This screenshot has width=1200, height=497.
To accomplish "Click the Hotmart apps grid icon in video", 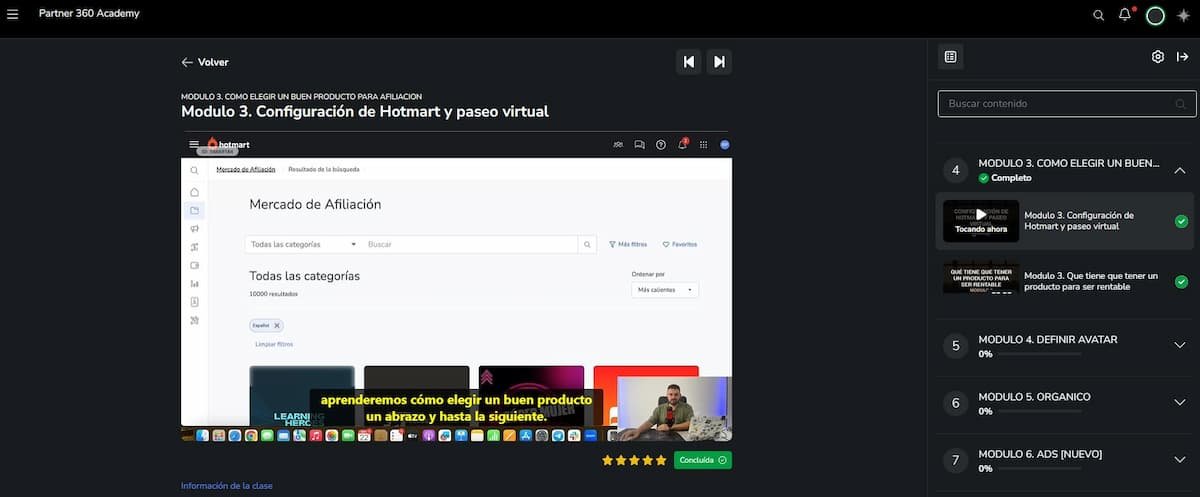I will click(x=704, y=144).
